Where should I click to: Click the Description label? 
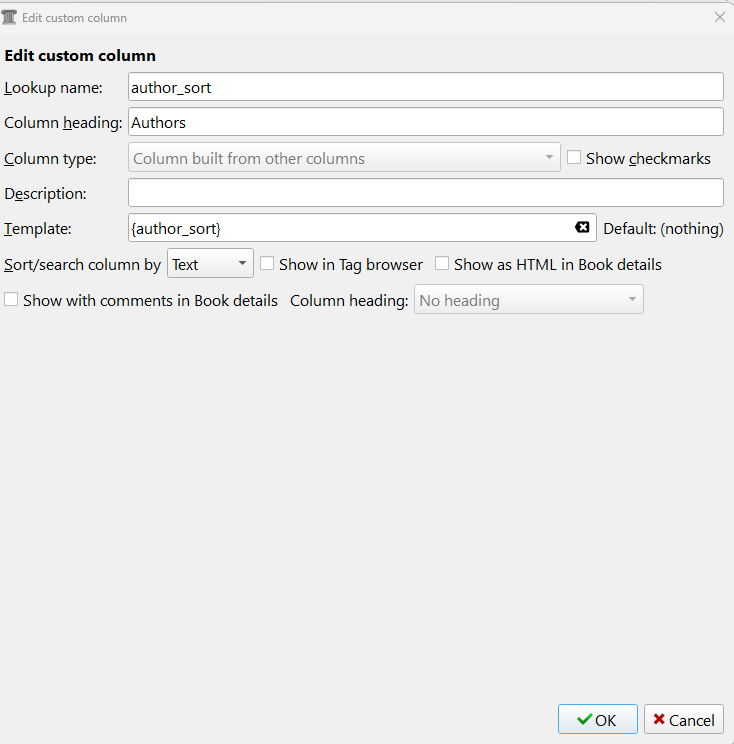click(x=45, y=193)
